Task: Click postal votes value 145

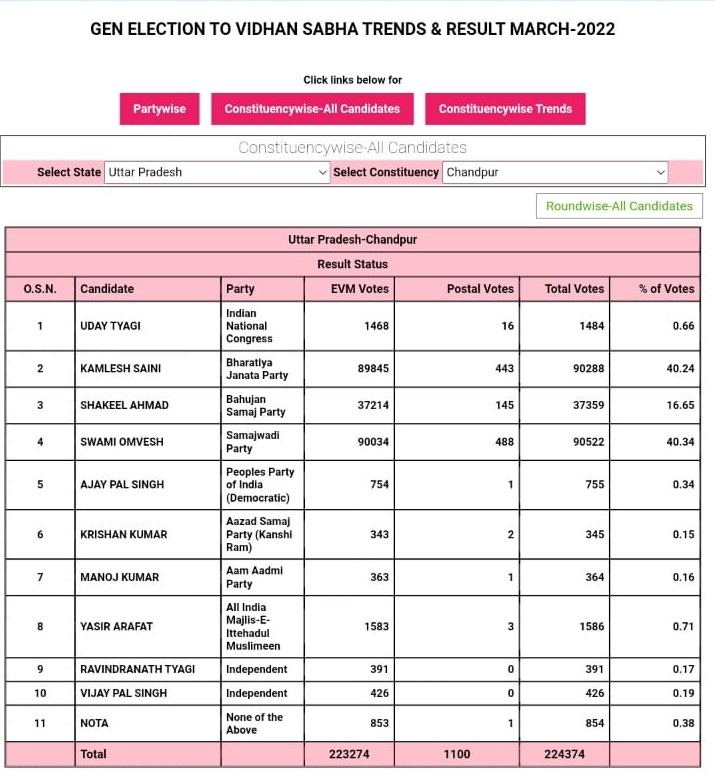Action: coord(504,405)
